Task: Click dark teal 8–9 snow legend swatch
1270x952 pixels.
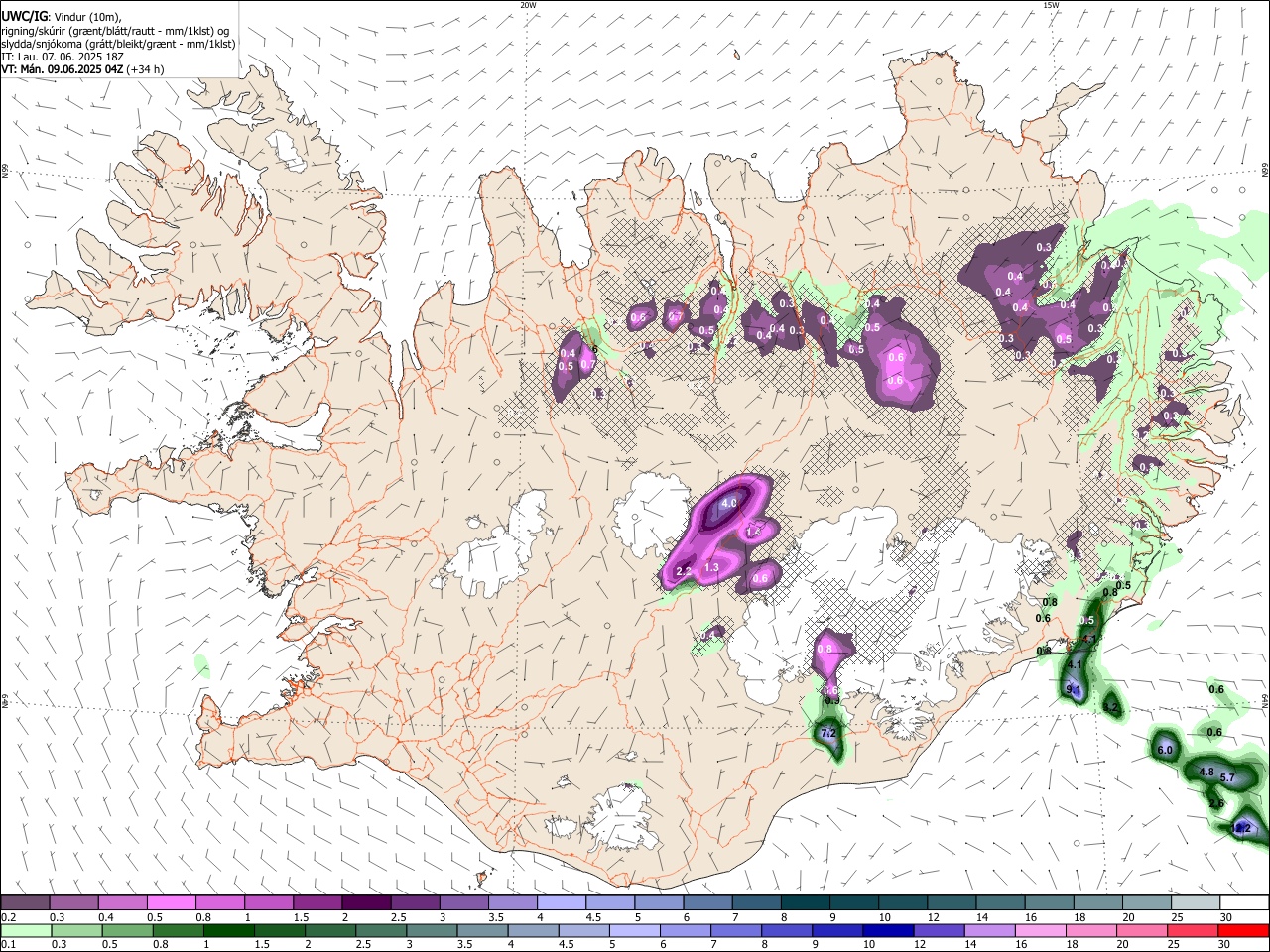Action: (x=804, y=902)
